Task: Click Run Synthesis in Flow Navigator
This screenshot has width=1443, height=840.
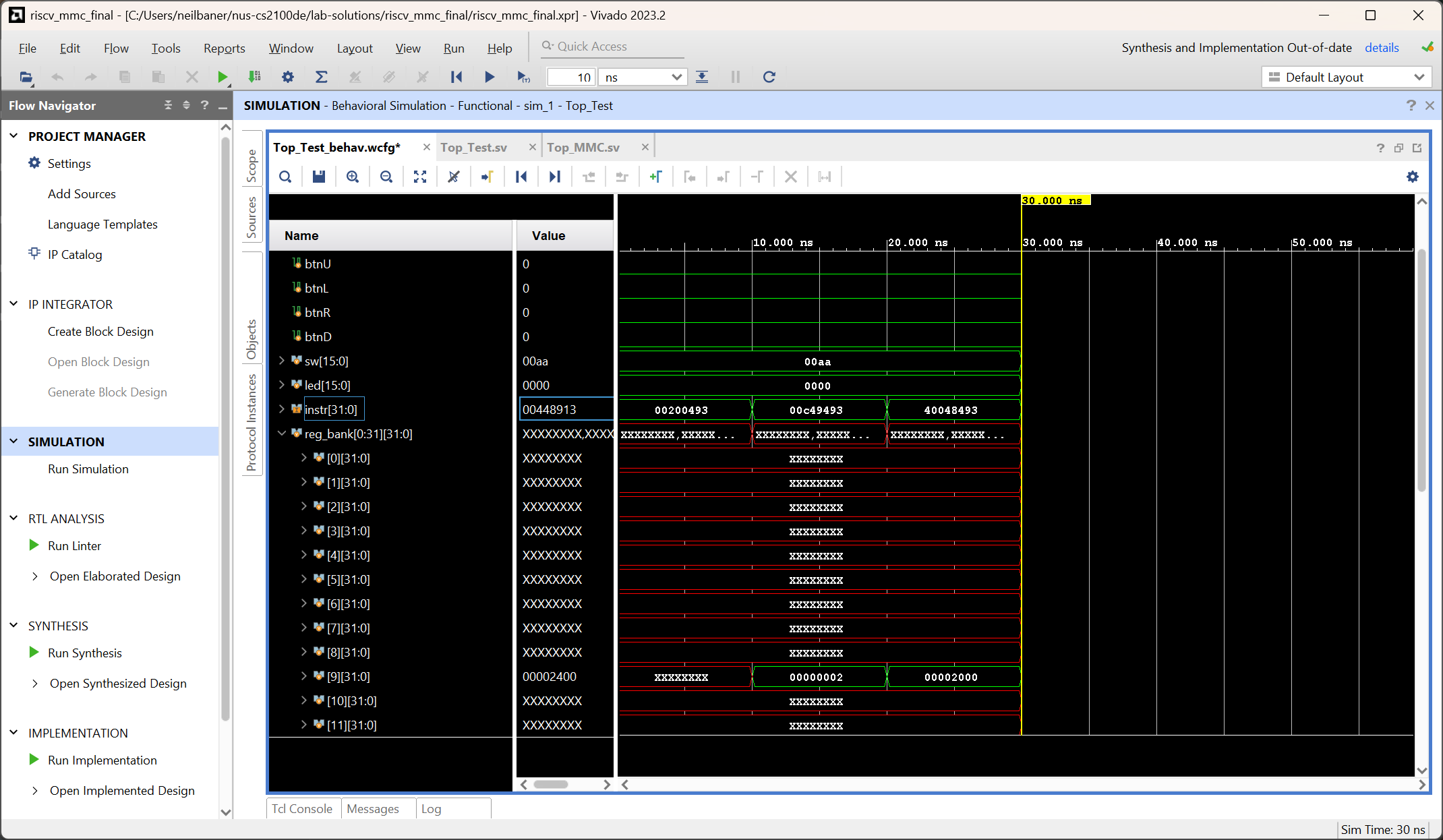Action: coord(85,653)
